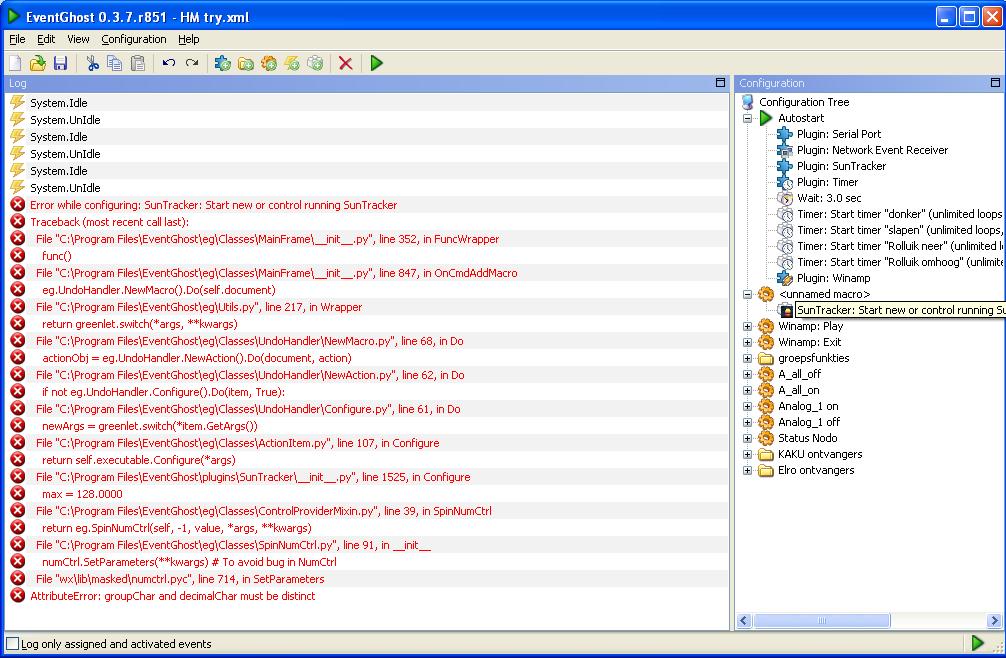Enable Log only assigned and activated events
This screenshot has width=1006, height=658.
[x=12, y=643]
